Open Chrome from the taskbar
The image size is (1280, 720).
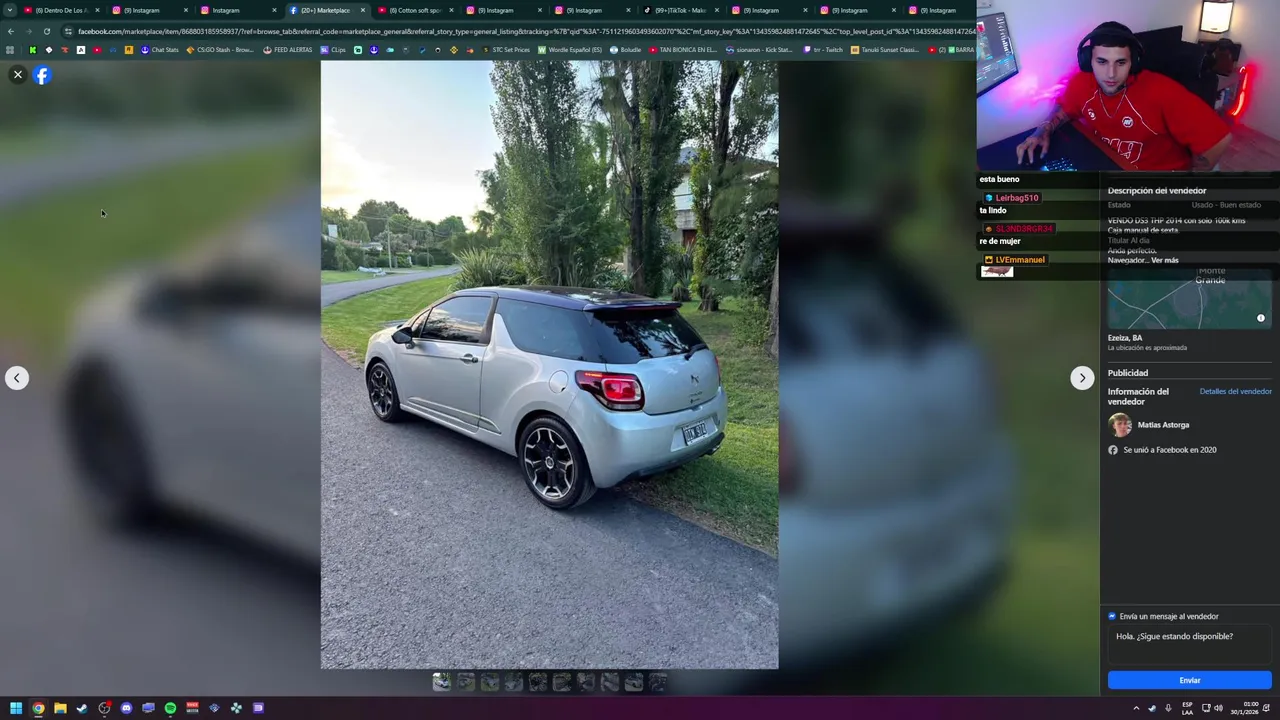point(38,708)
